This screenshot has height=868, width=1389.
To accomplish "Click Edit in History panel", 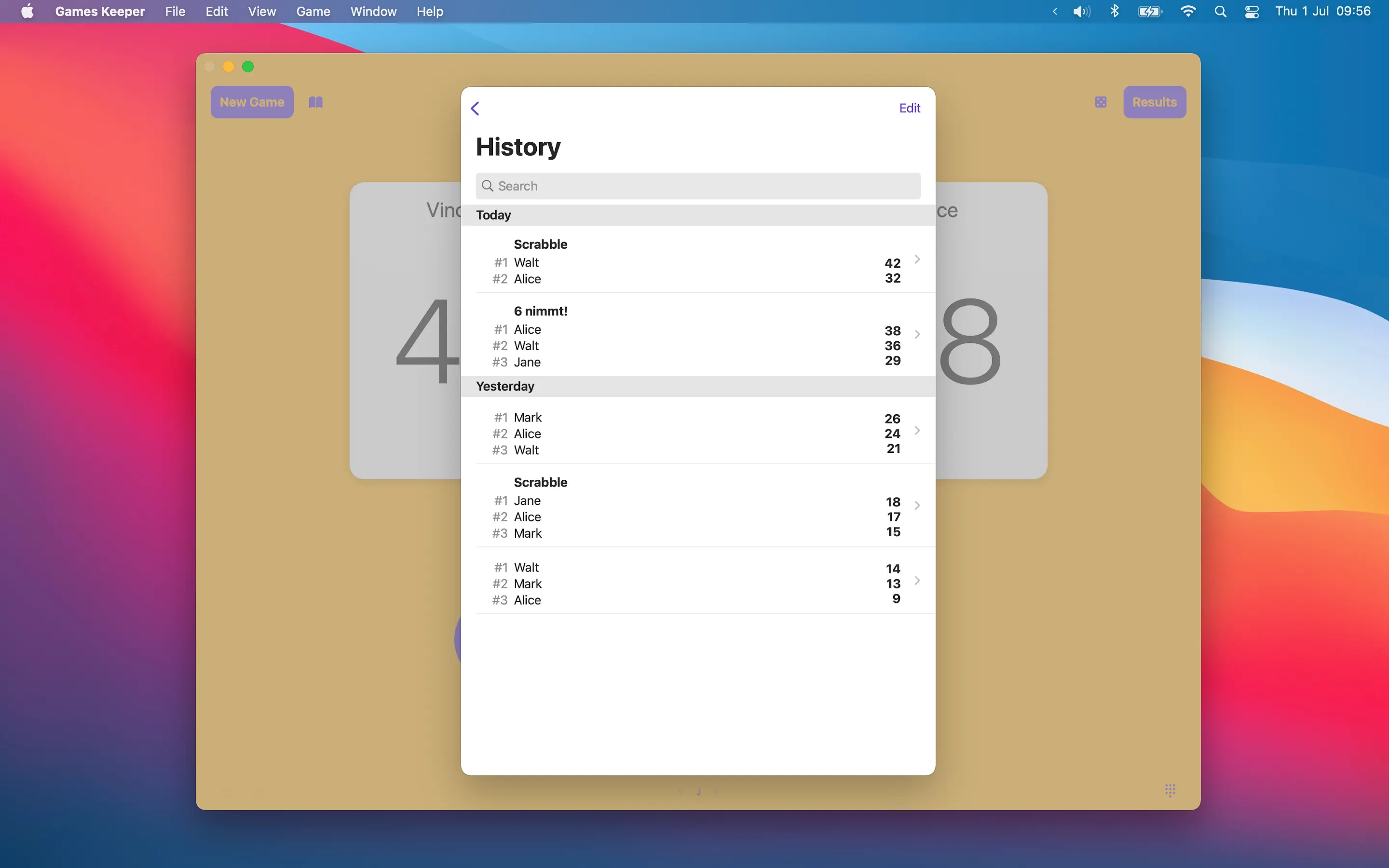I will pos(909,108).
